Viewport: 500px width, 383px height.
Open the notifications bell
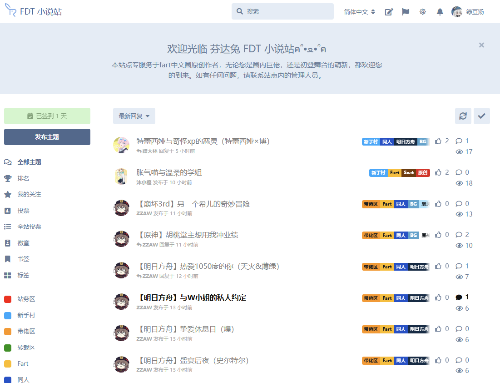[x=440, y=12]
